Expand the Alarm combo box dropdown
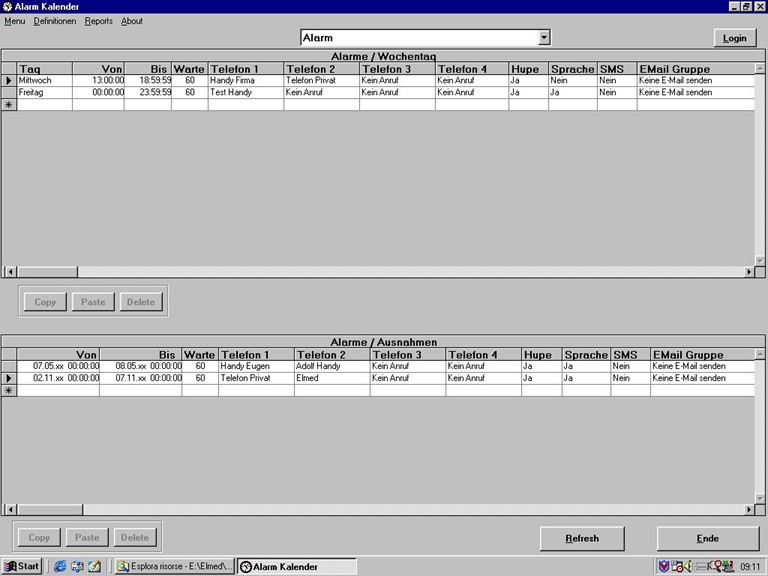 coord(544,38)
